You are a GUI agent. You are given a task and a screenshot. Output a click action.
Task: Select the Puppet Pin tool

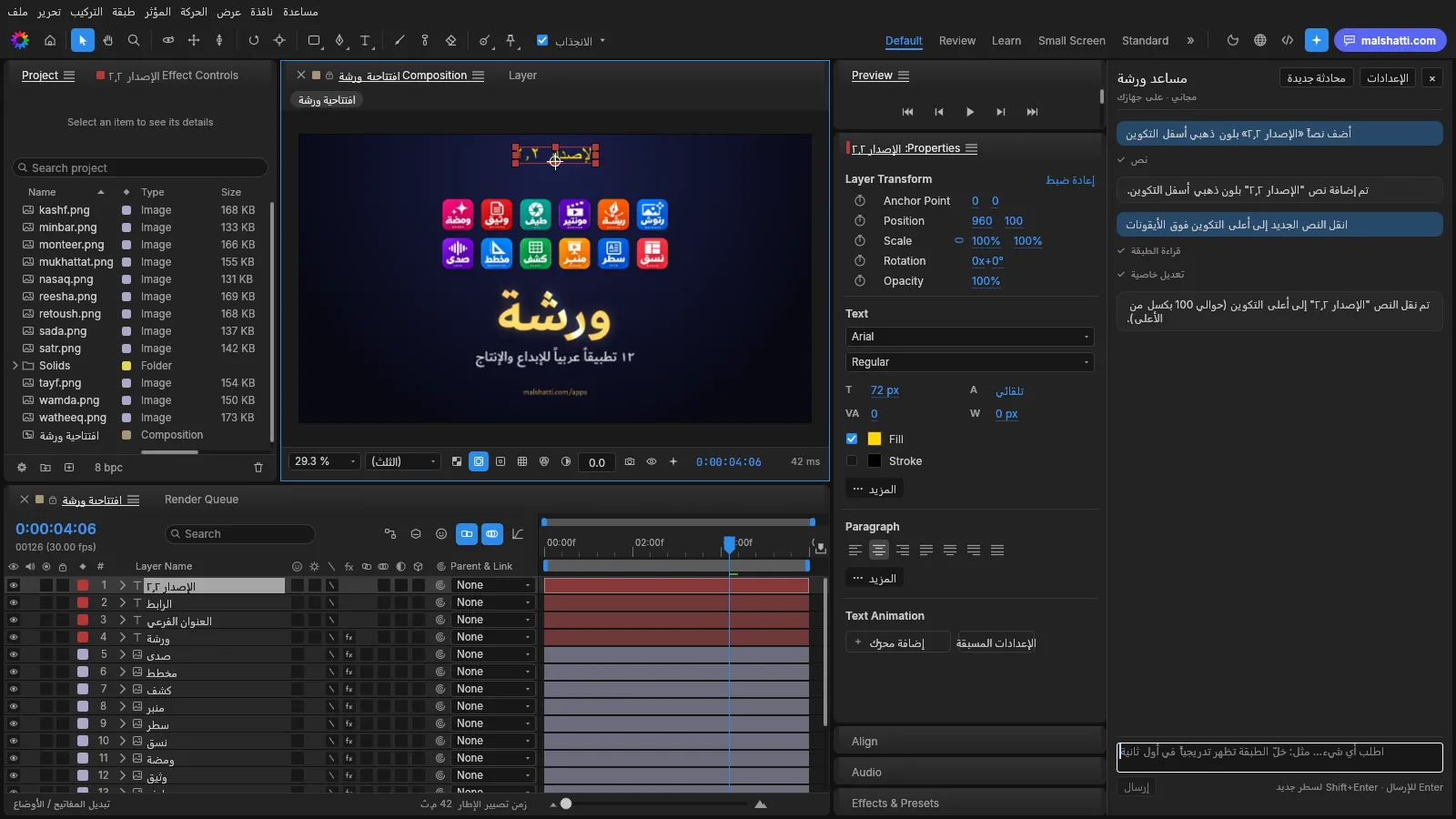tap(511, 40)
